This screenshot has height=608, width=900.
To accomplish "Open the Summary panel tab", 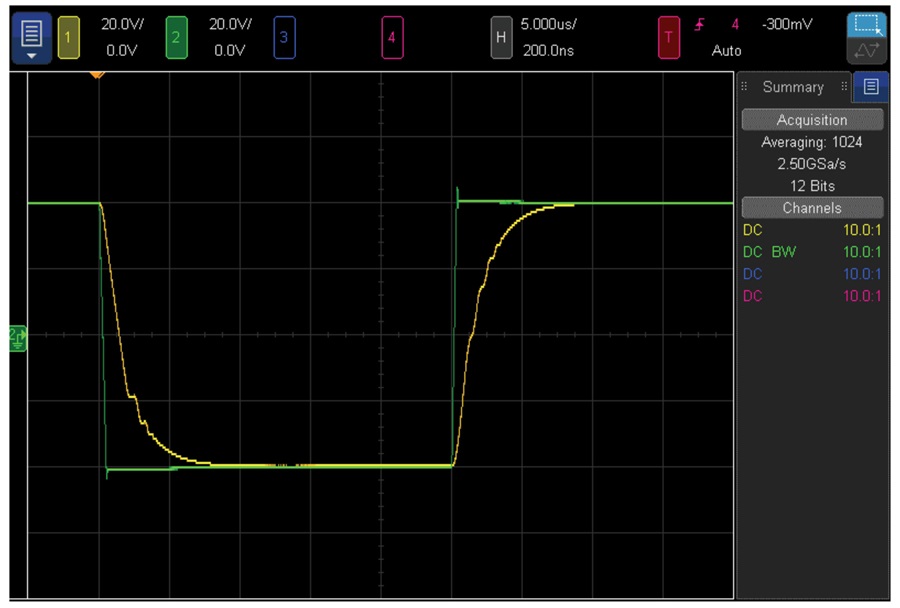I will pyautogui.click(x=793, y=87).
